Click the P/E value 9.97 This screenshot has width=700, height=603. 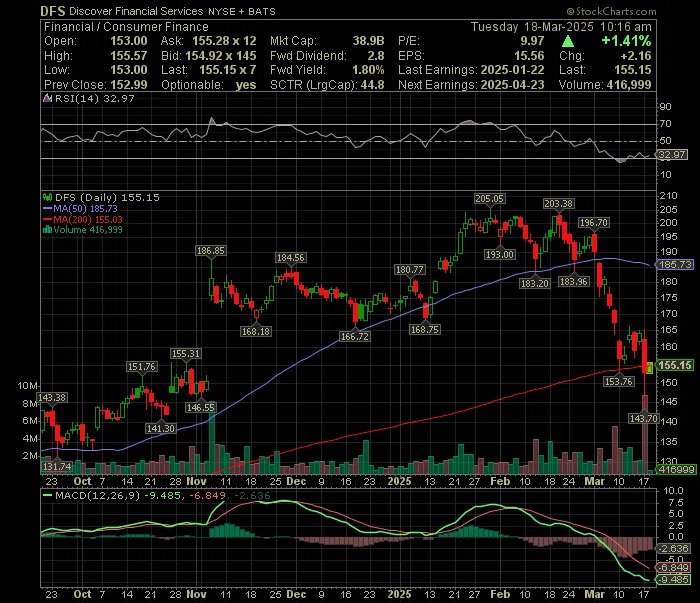click(x=532, y=41)
